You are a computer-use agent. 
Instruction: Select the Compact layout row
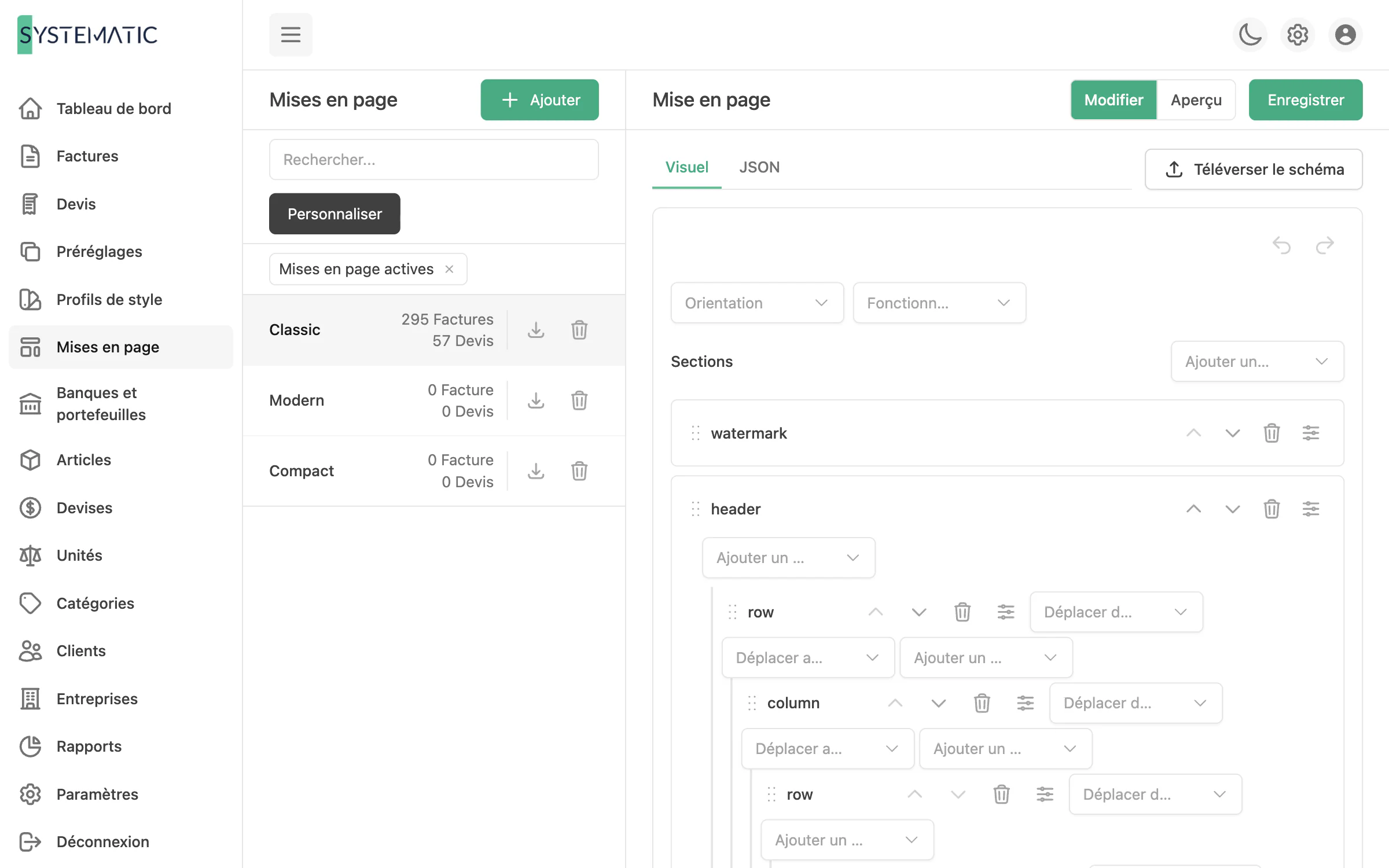tap(434, 471)
